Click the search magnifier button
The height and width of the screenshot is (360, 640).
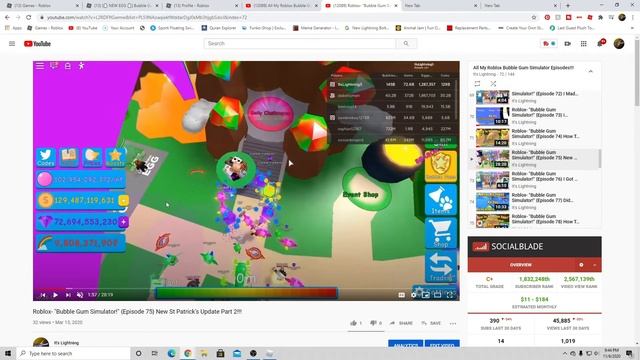[406, 43]
